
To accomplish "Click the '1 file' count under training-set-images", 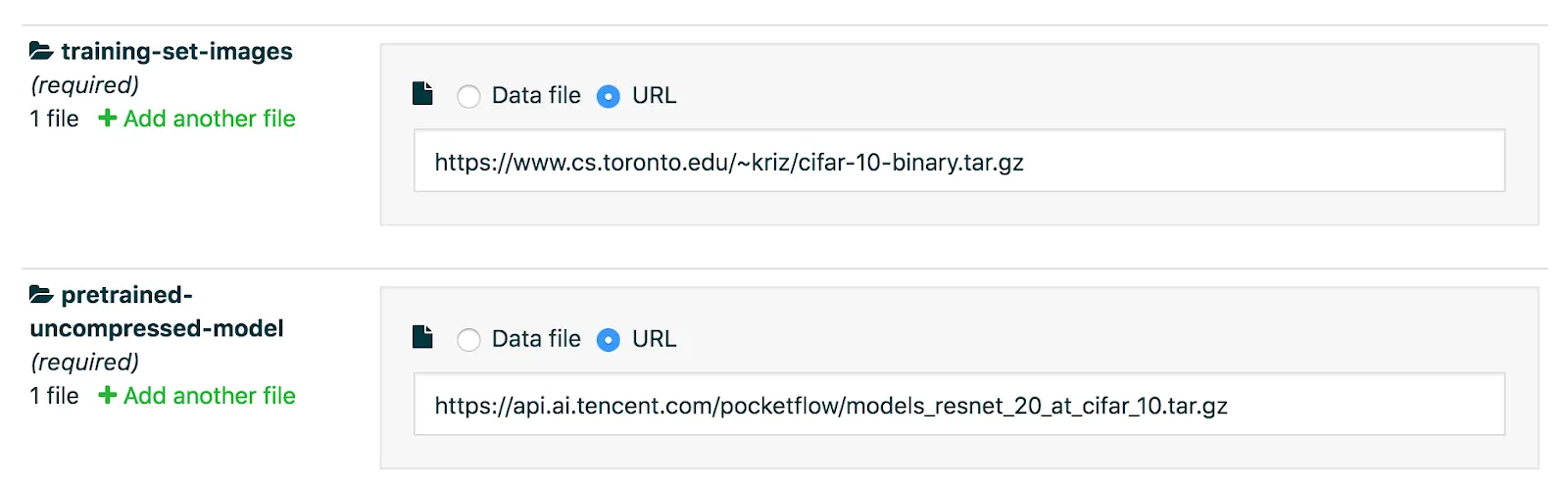I will 54,119.
